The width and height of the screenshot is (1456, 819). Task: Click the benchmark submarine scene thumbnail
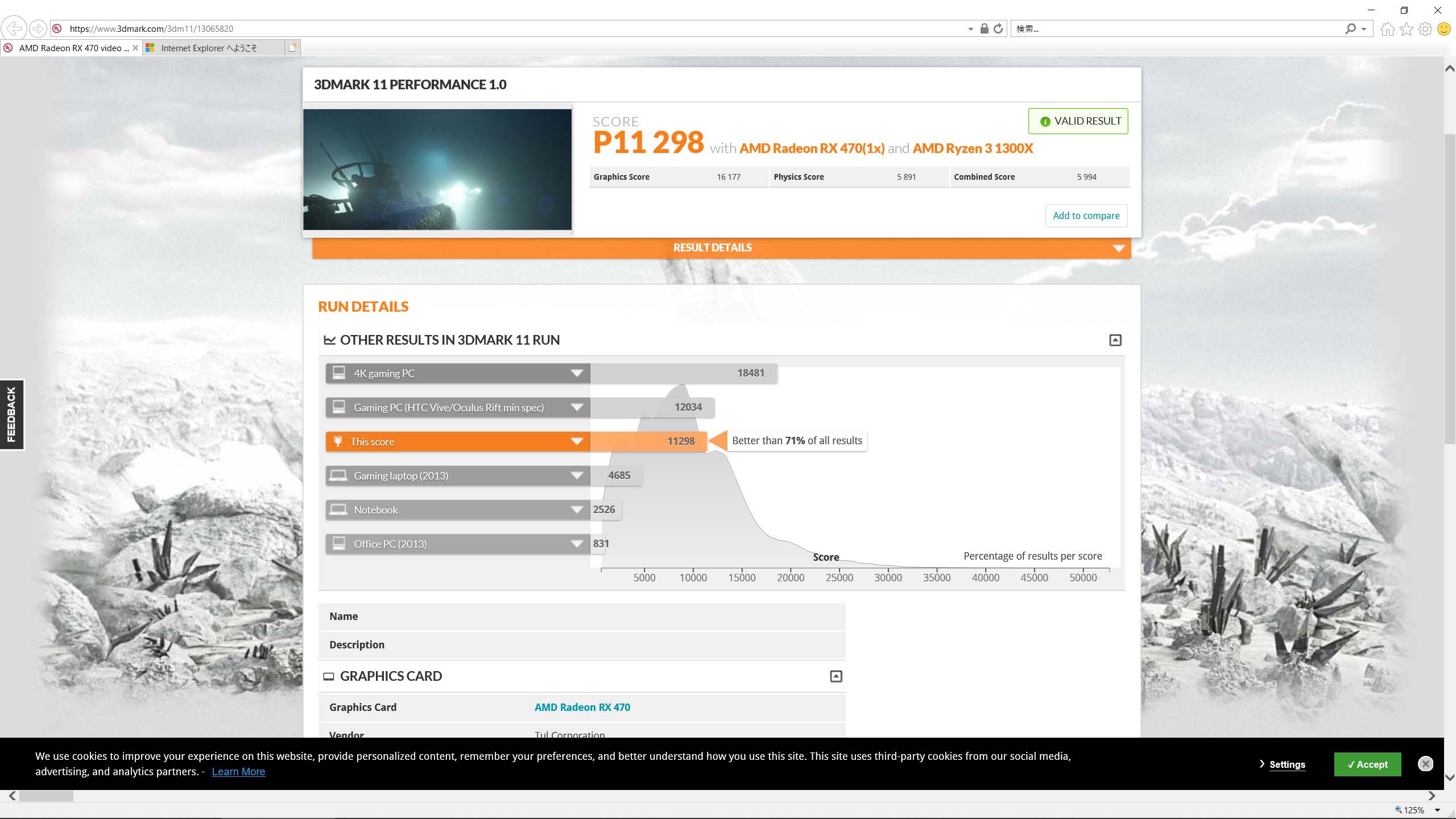click(x=437, y=169)
